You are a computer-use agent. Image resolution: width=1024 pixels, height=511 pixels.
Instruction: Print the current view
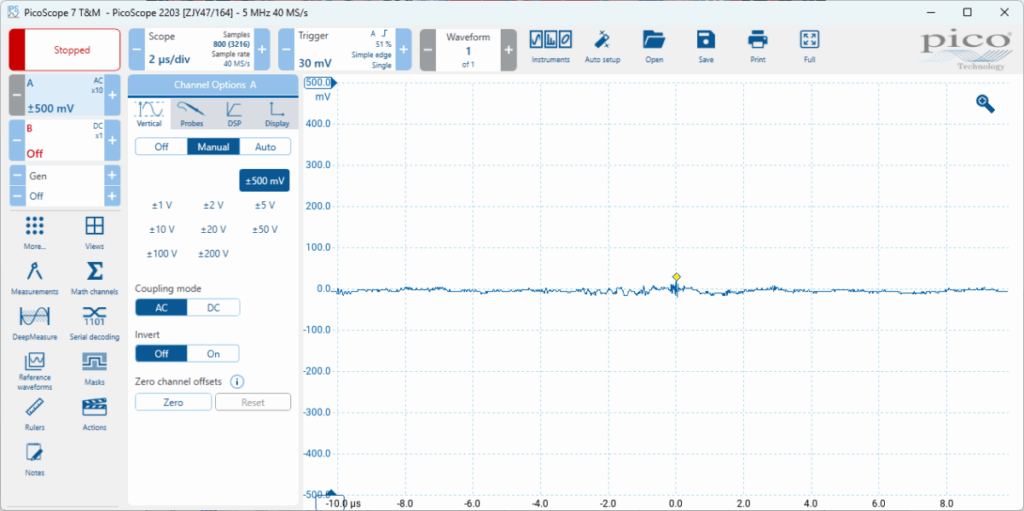pyautogui.click(x=758, y=46)
